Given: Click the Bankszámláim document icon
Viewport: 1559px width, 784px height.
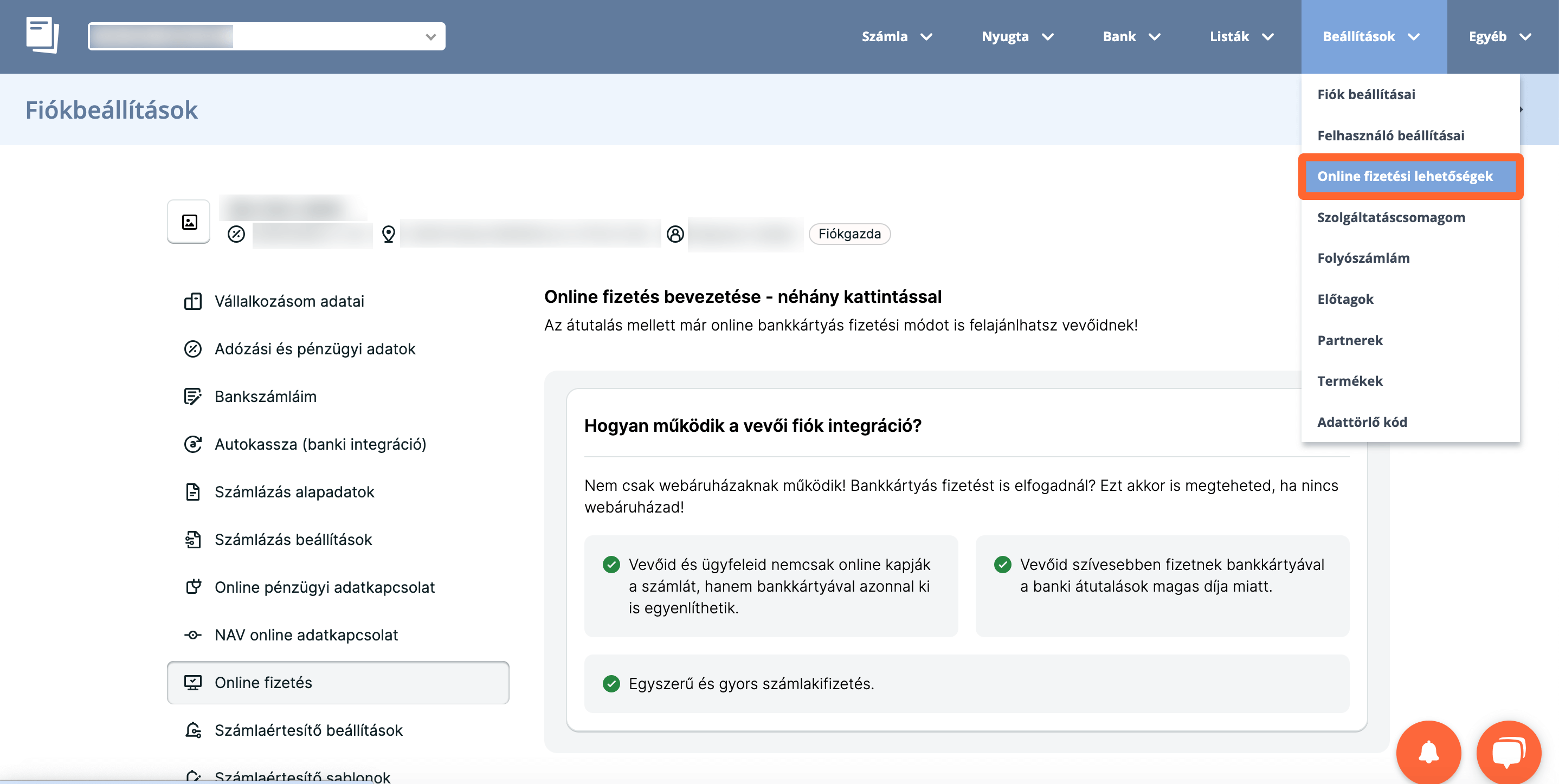Looking at the screenshot, I should tap(192, 396).
